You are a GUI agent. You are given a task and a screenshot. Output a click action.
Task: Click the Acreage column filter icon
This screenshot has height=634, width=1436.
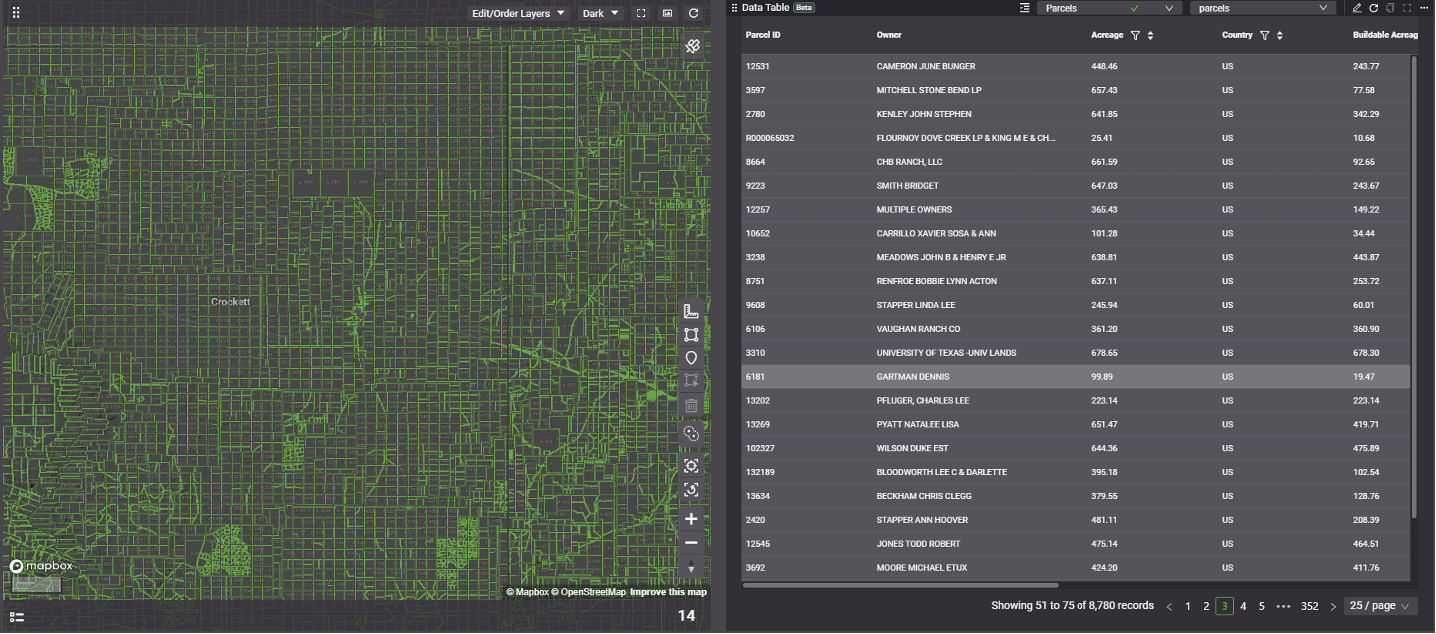1135,35
